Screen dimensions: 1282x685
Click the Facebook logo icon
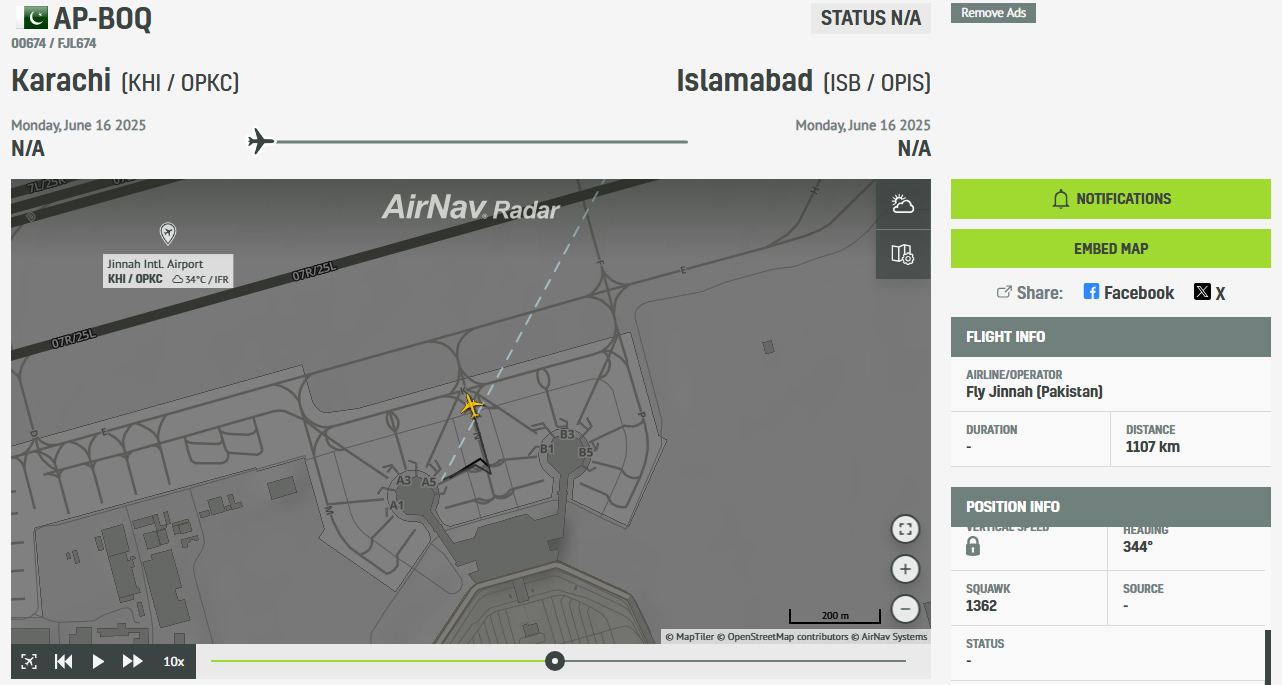click(1091, 291)
